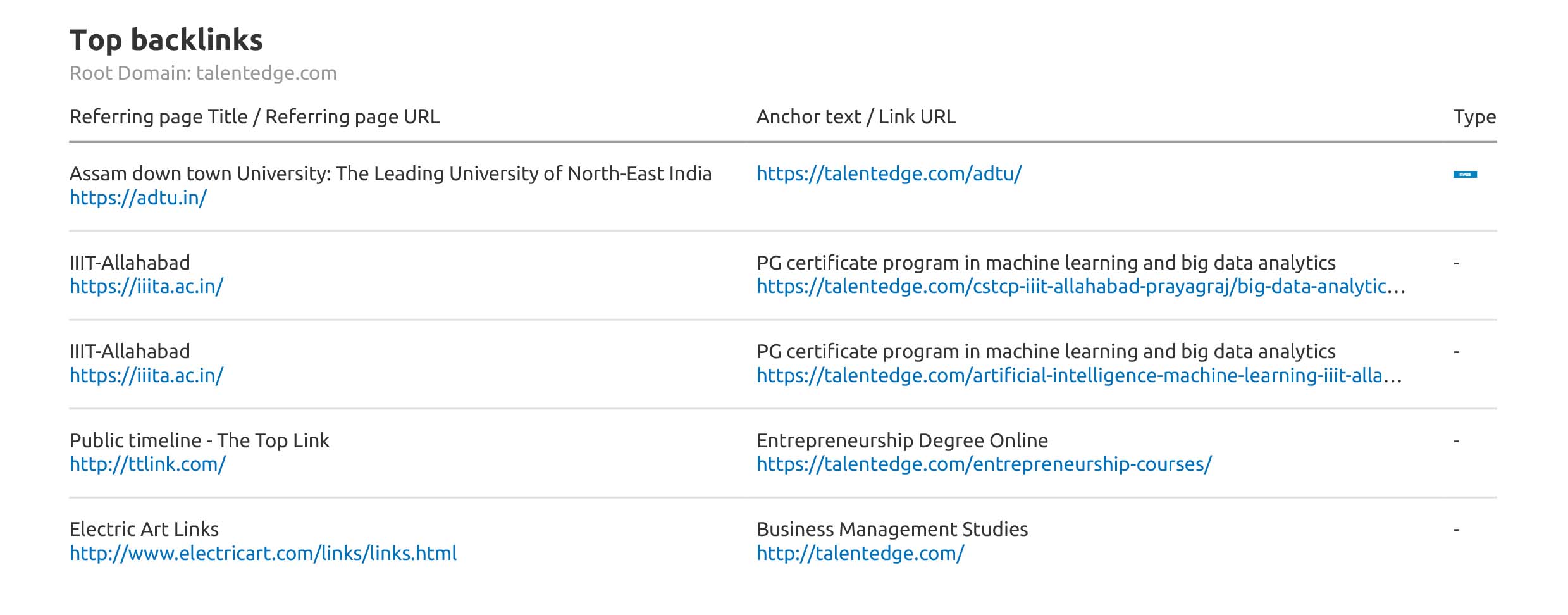Click the Top backlinks heading
Viewport: 1568px width, 615px height.
(x=166, y=40)
